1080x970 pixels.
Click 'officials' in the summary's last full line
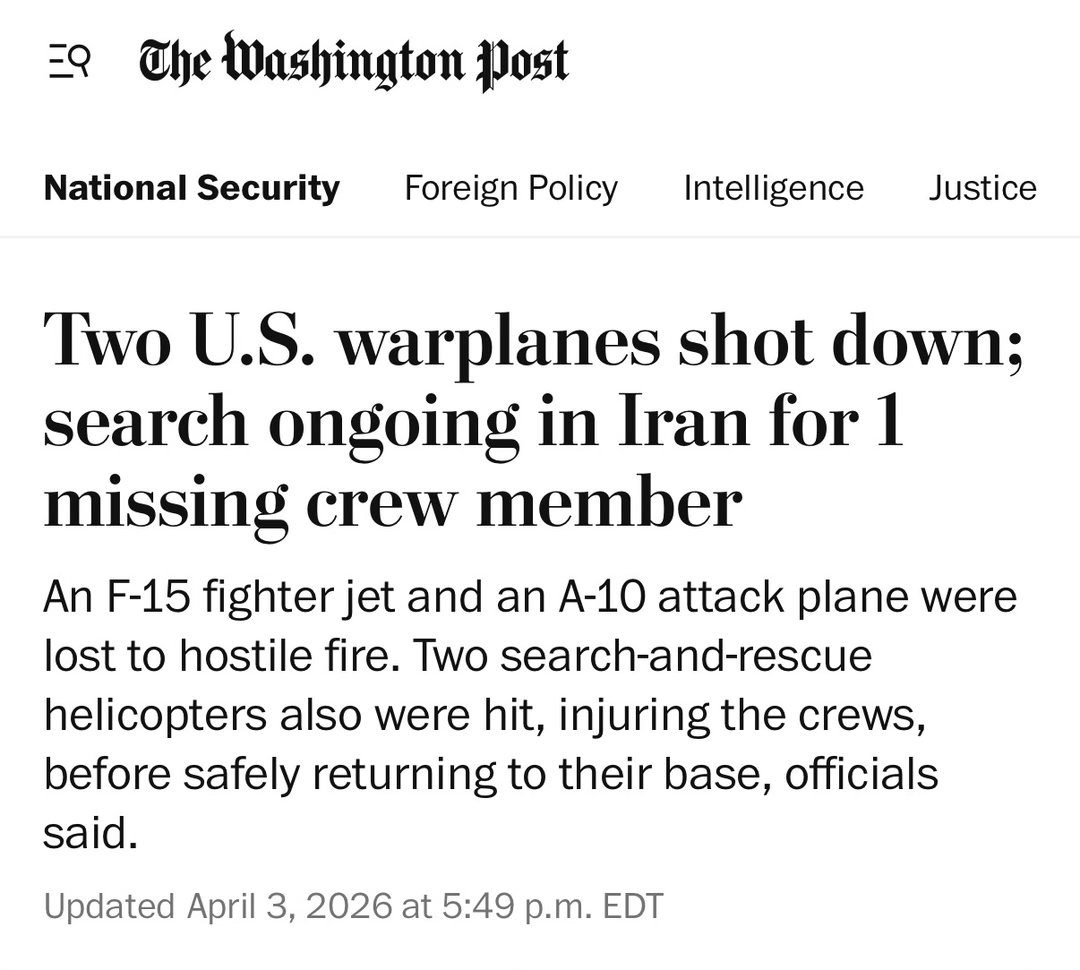(x=862, y=774)
